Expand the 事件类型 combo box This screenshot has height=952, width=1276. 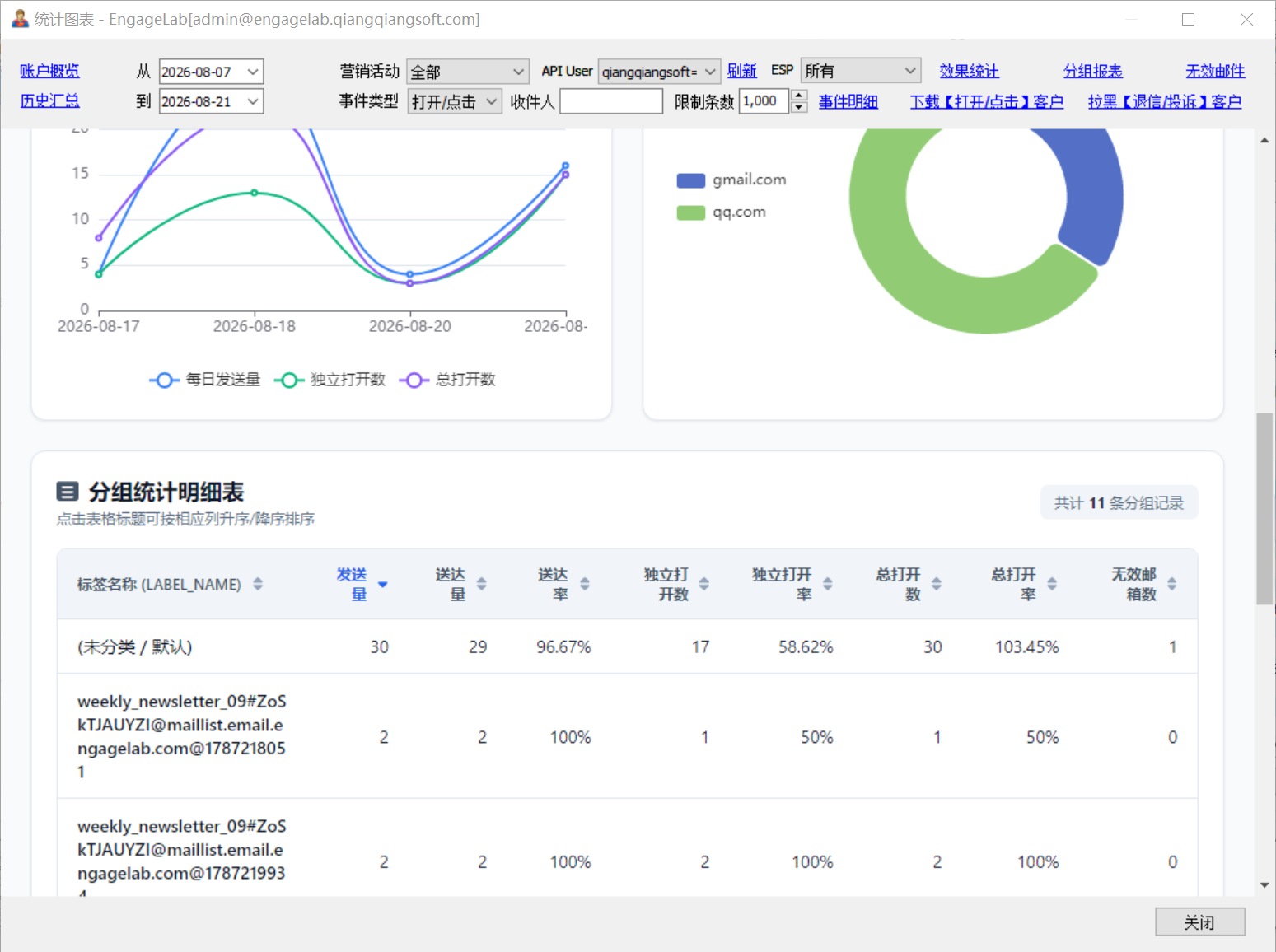point(455,101)
